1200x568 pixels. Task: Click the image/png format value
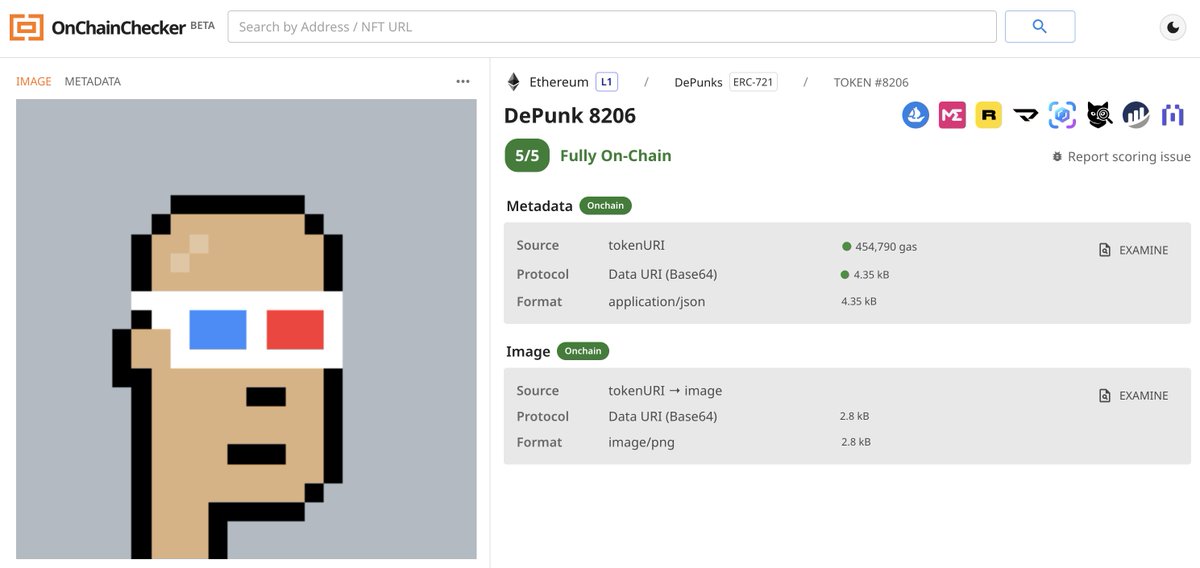tap(642, 442)
